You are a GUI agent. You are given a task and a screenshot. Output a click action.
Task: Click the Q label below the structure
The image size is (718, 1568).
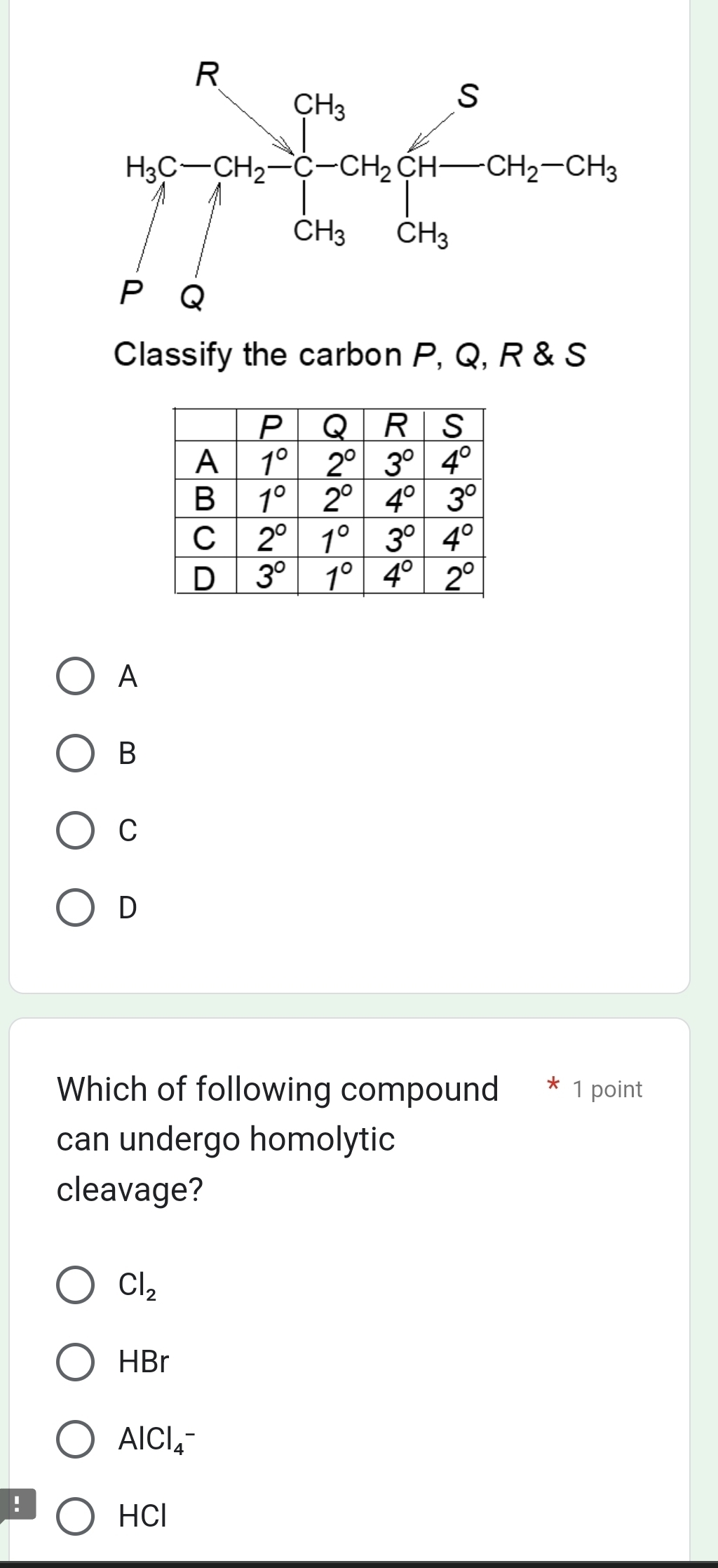tap(193, 297)
